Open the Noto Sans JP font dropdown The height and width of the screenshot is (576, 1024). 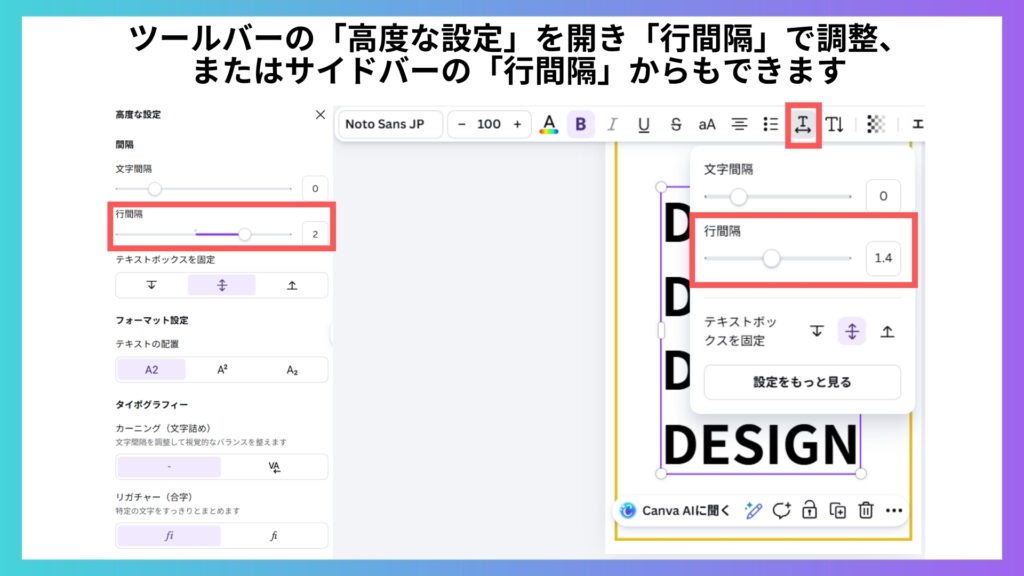click(391, 124)
